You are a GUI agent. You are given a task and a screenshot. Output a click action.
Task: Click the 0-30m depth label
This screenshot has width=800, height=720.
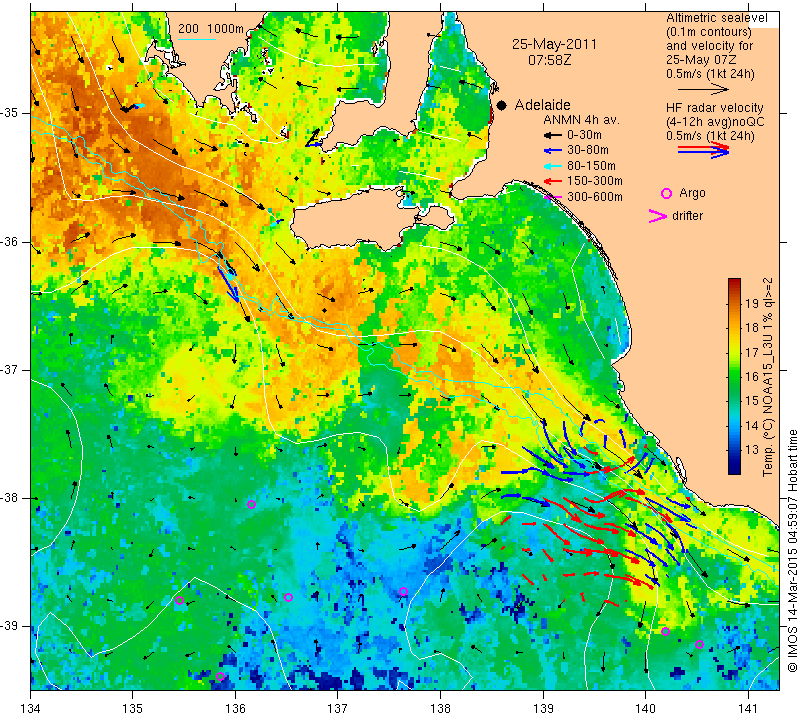coord(585,135)
